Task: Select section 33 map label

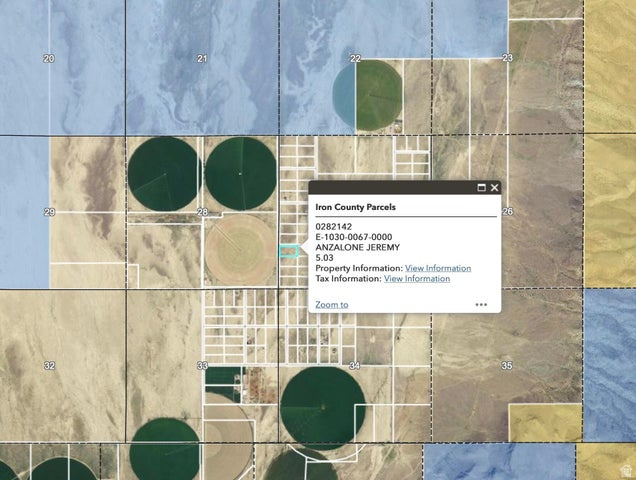Action: click(202, 366)
